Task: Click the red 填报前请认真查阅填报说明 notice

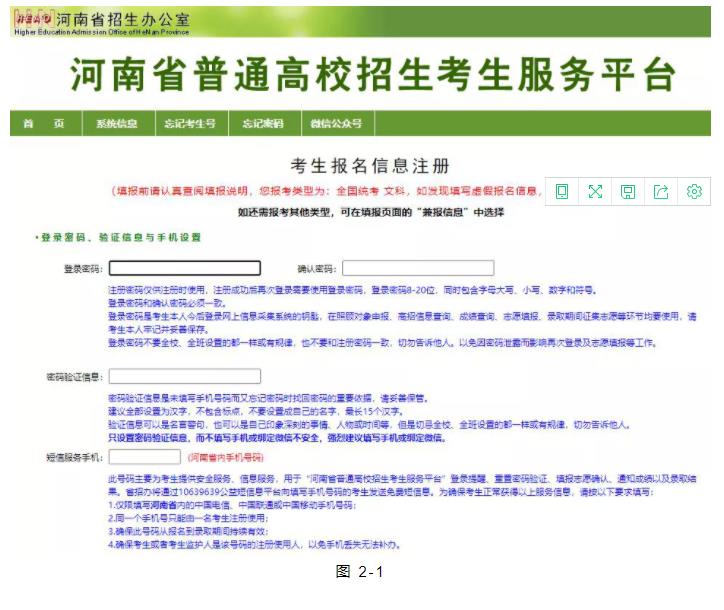Action: coord(327,191)
